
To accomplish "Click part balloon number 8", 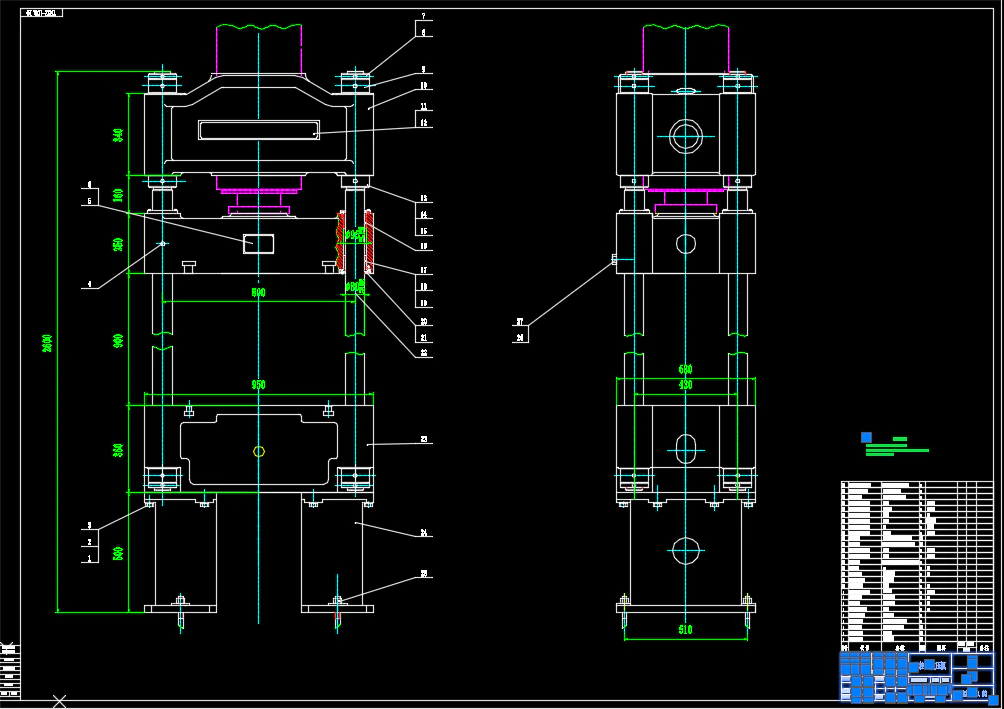I will [423, 32].
